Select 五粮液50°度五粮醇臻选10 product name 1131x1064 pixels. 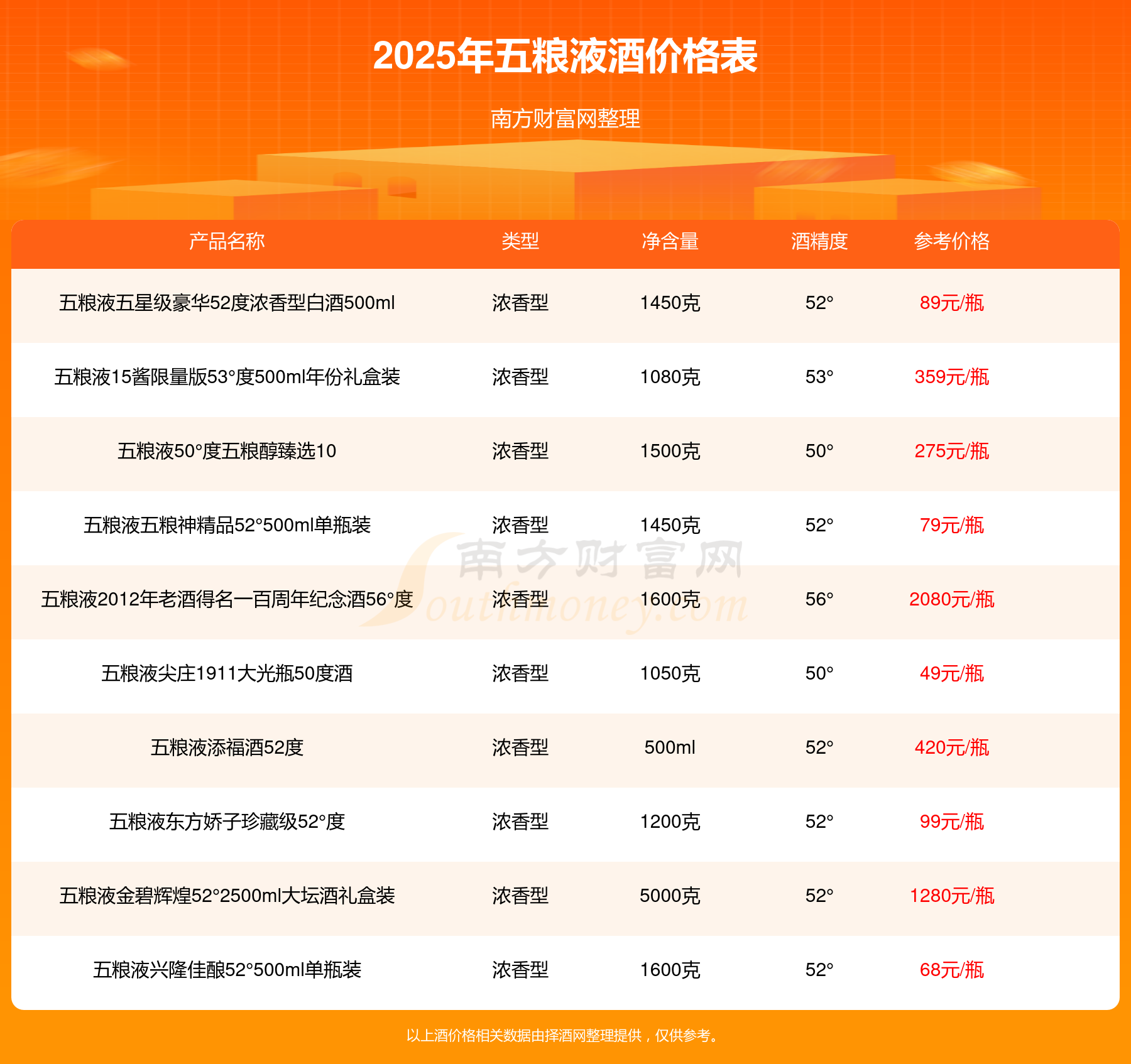pos(227,451)
